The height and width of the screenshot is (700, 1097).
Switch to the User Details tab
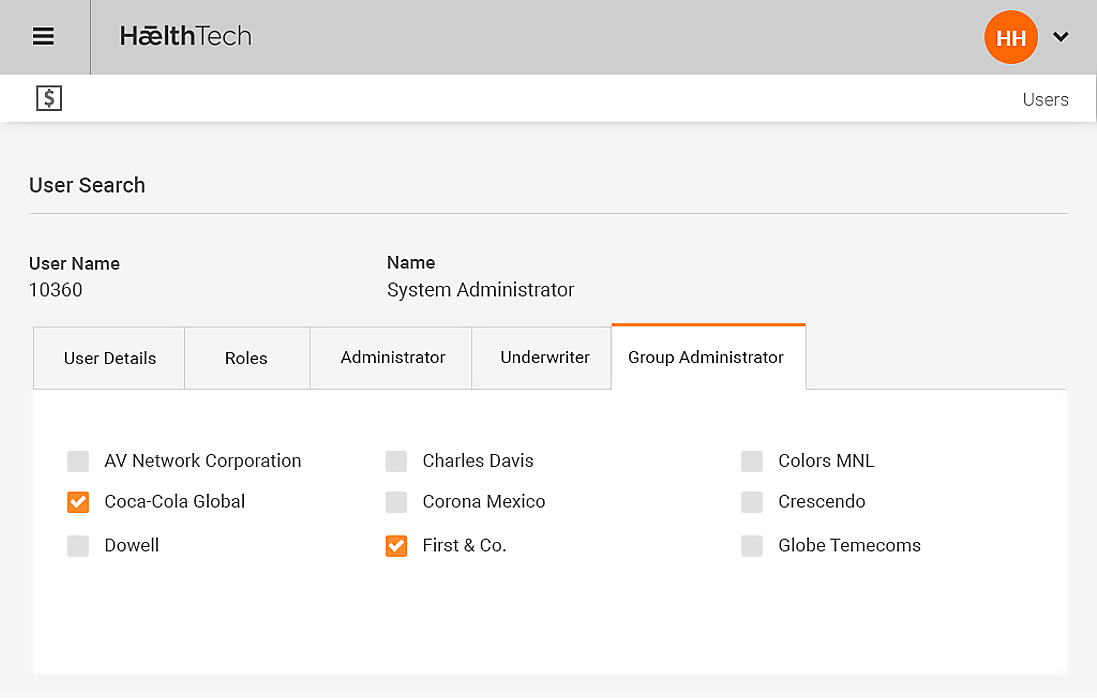point(110,358)
